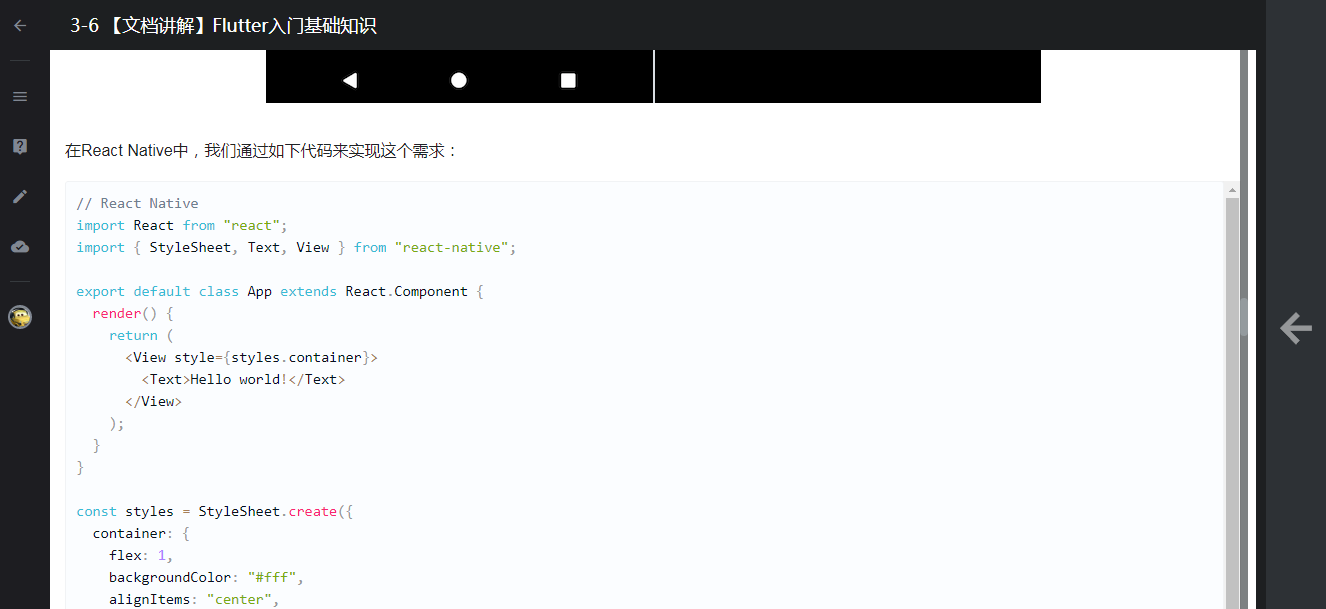Click Android back triangle in phone image
The width and height of the screenshot is (1326, 609).
click(x=350, y=80)
